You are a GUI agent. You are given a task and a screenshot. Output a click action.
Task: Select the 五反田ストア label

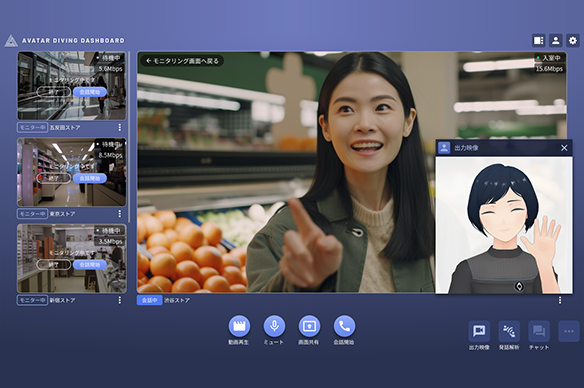[x=65, y=127]
